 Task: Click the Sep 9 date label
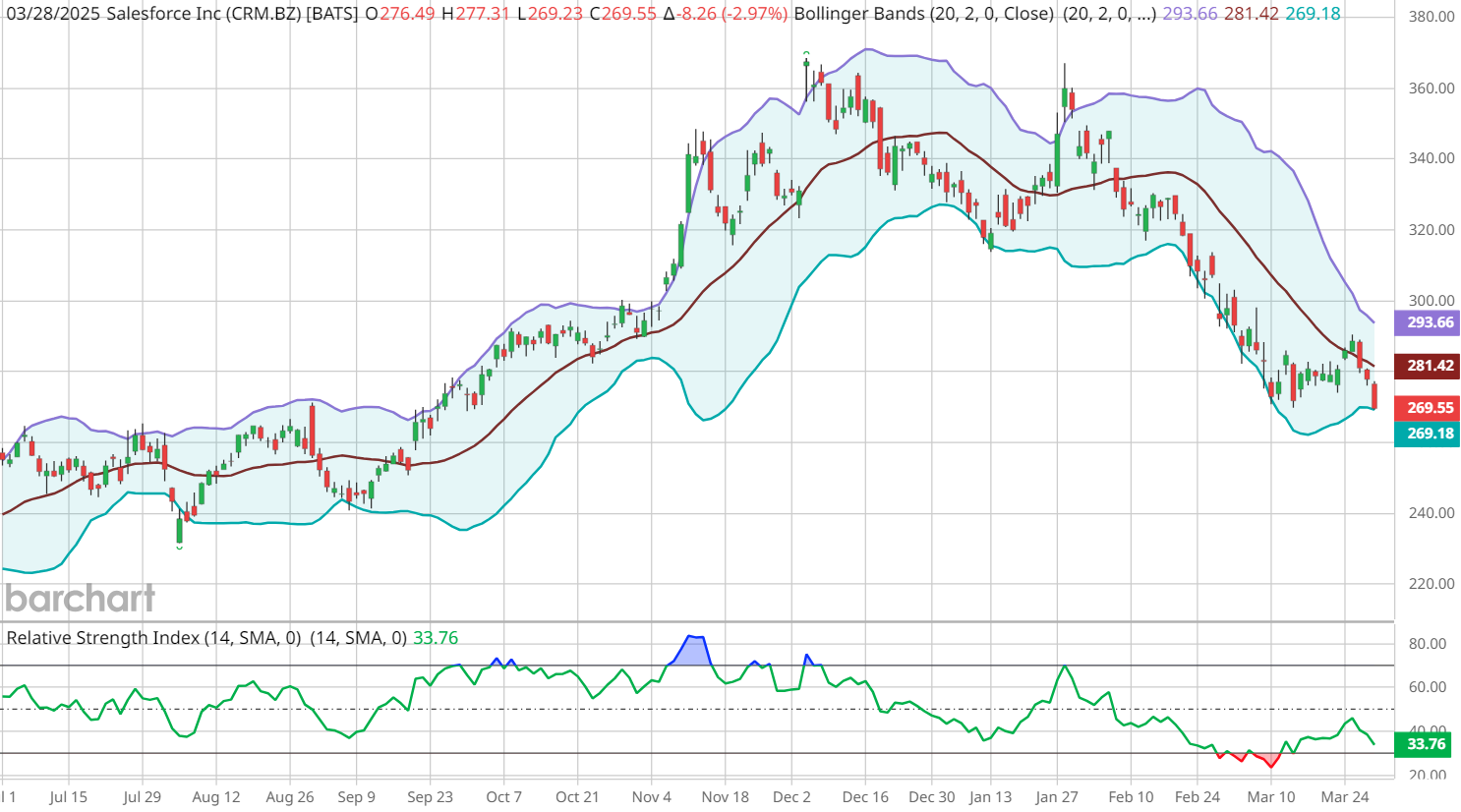tap(356, 797)
